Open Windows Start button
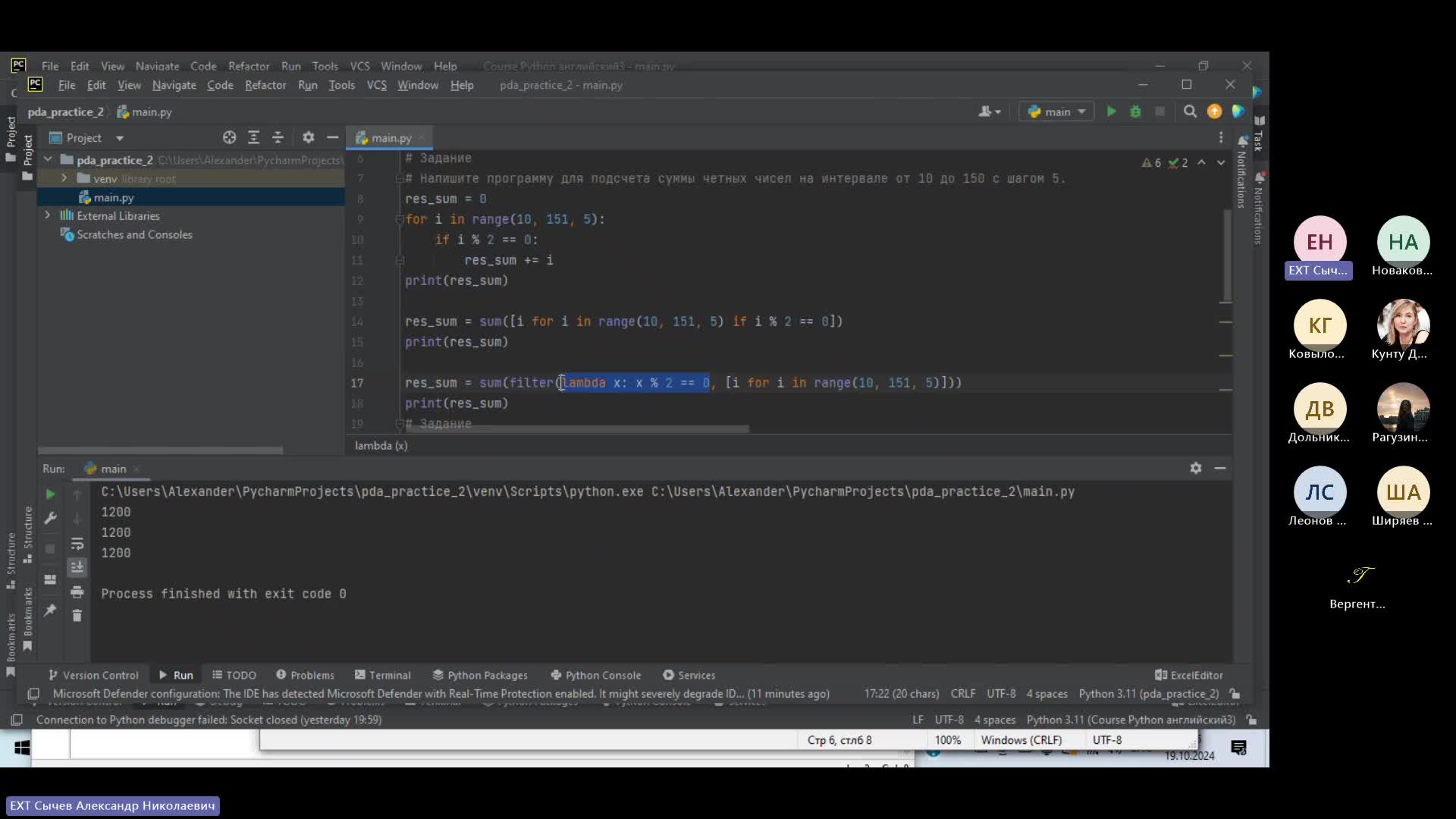1456x819 pixels. [21, 748]
